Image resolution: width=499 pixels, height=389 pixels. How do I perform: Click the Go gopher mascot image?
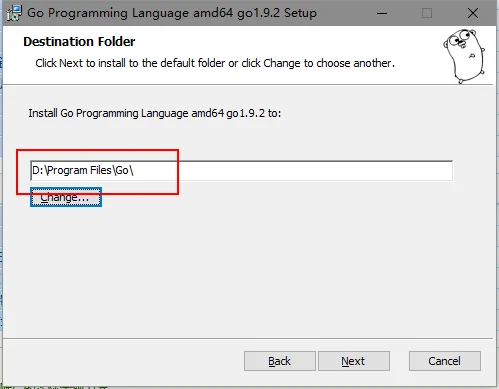pos(464,56)
